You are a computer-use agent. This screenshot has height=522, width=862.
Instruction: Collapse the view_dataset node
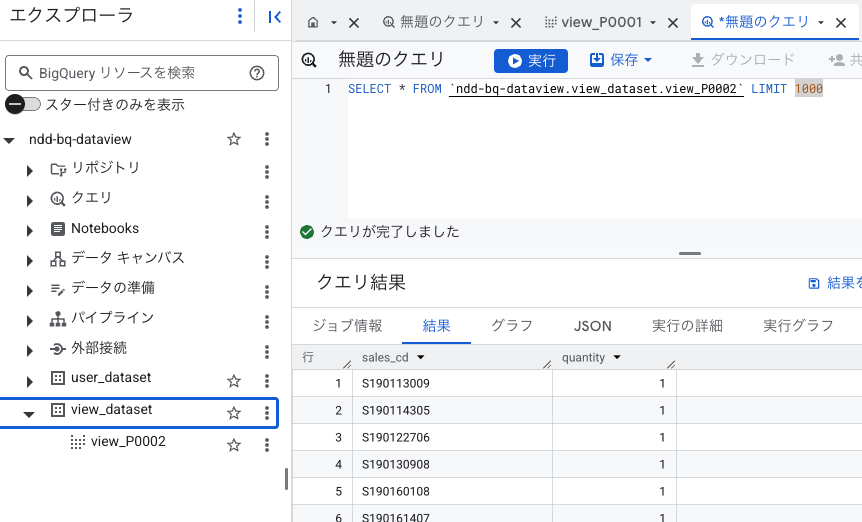pyautogui.click(x=29, y=414)
